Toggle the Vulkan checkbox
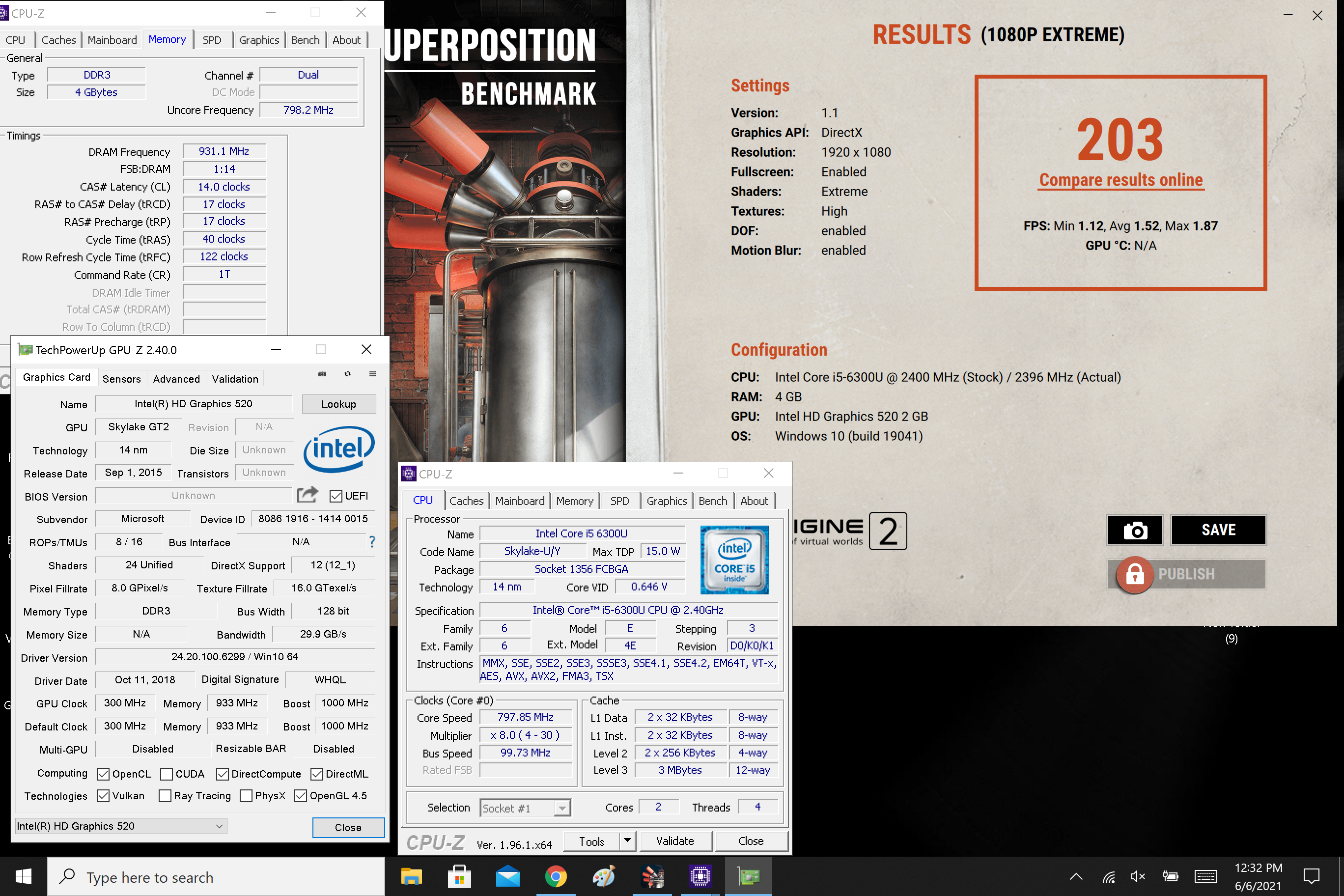The image size is (1344, 896). point(103,795)
